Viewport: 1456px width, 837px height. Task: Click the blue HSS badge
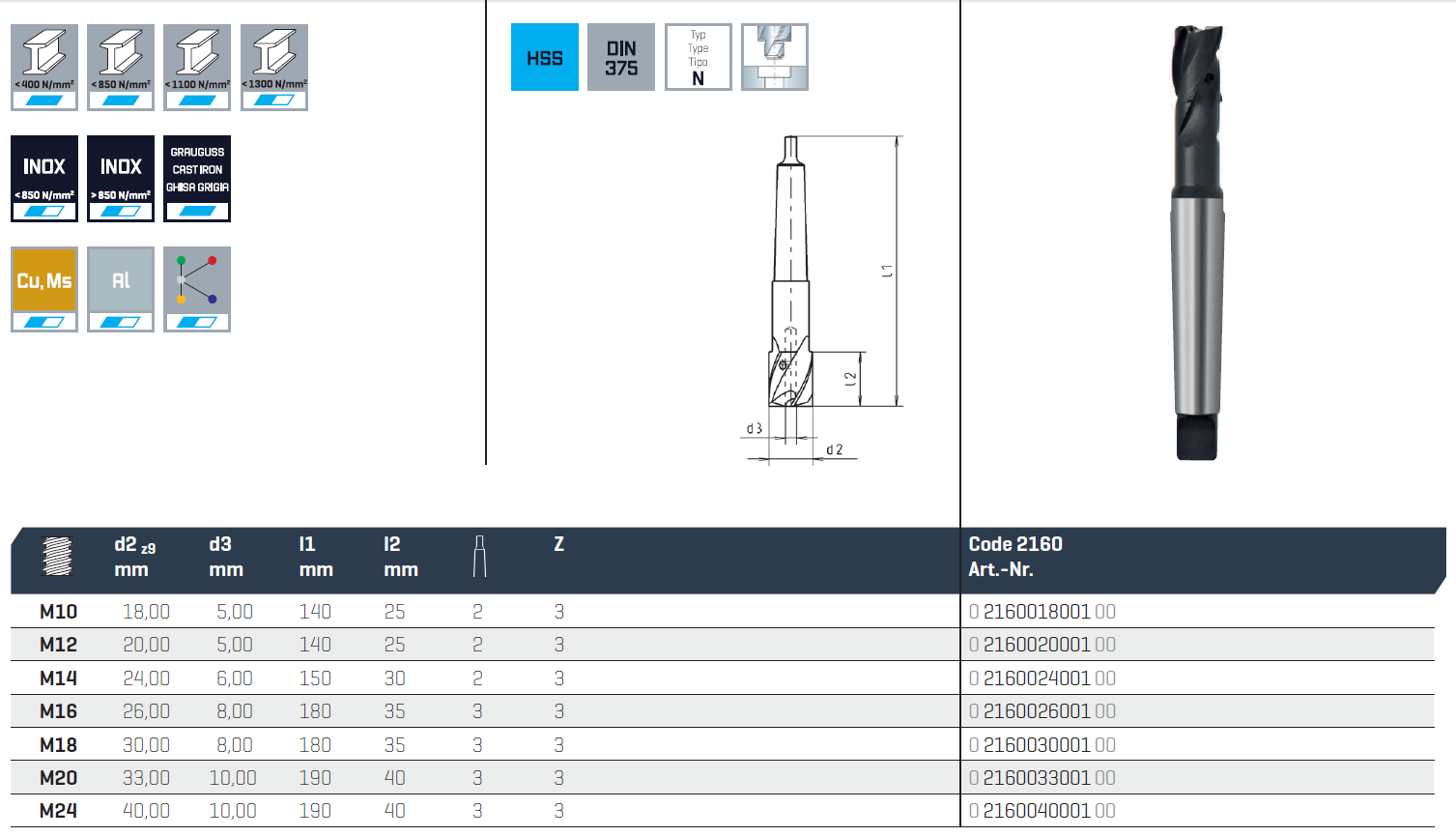point(545,58)
